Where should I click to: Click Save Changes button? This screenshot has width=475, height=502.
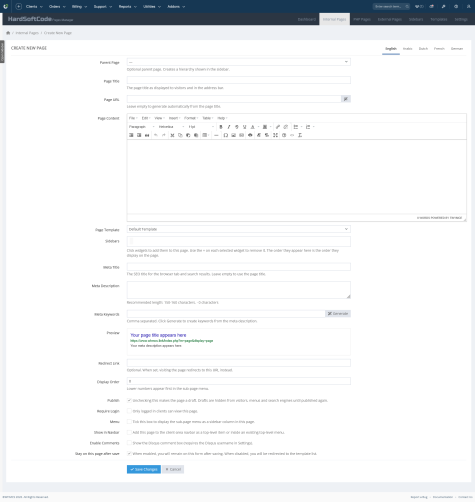click(144, 469)
